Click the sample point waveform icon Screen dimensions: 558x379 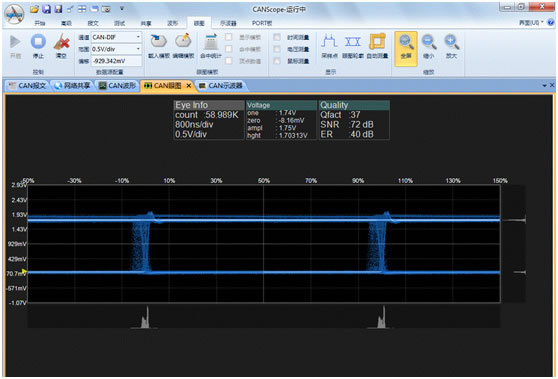coord(329,41)
